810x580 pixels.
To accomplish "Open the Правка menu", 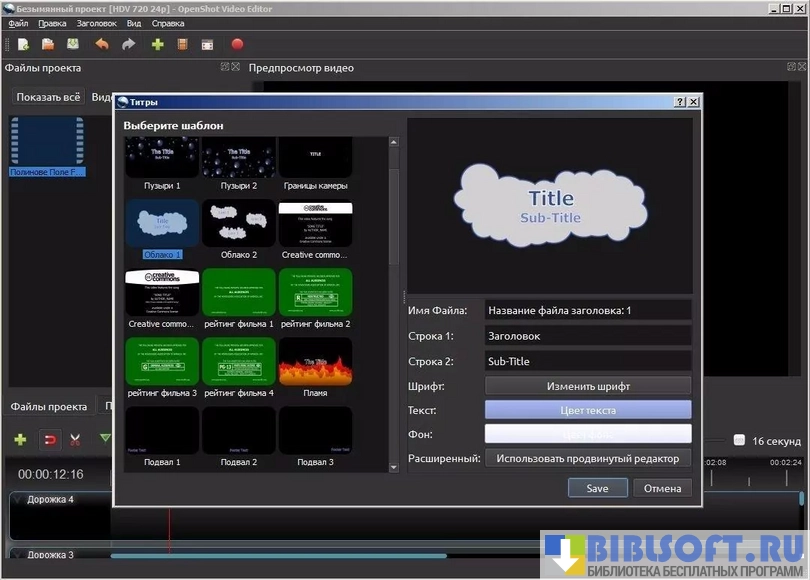I will point(52,22).
